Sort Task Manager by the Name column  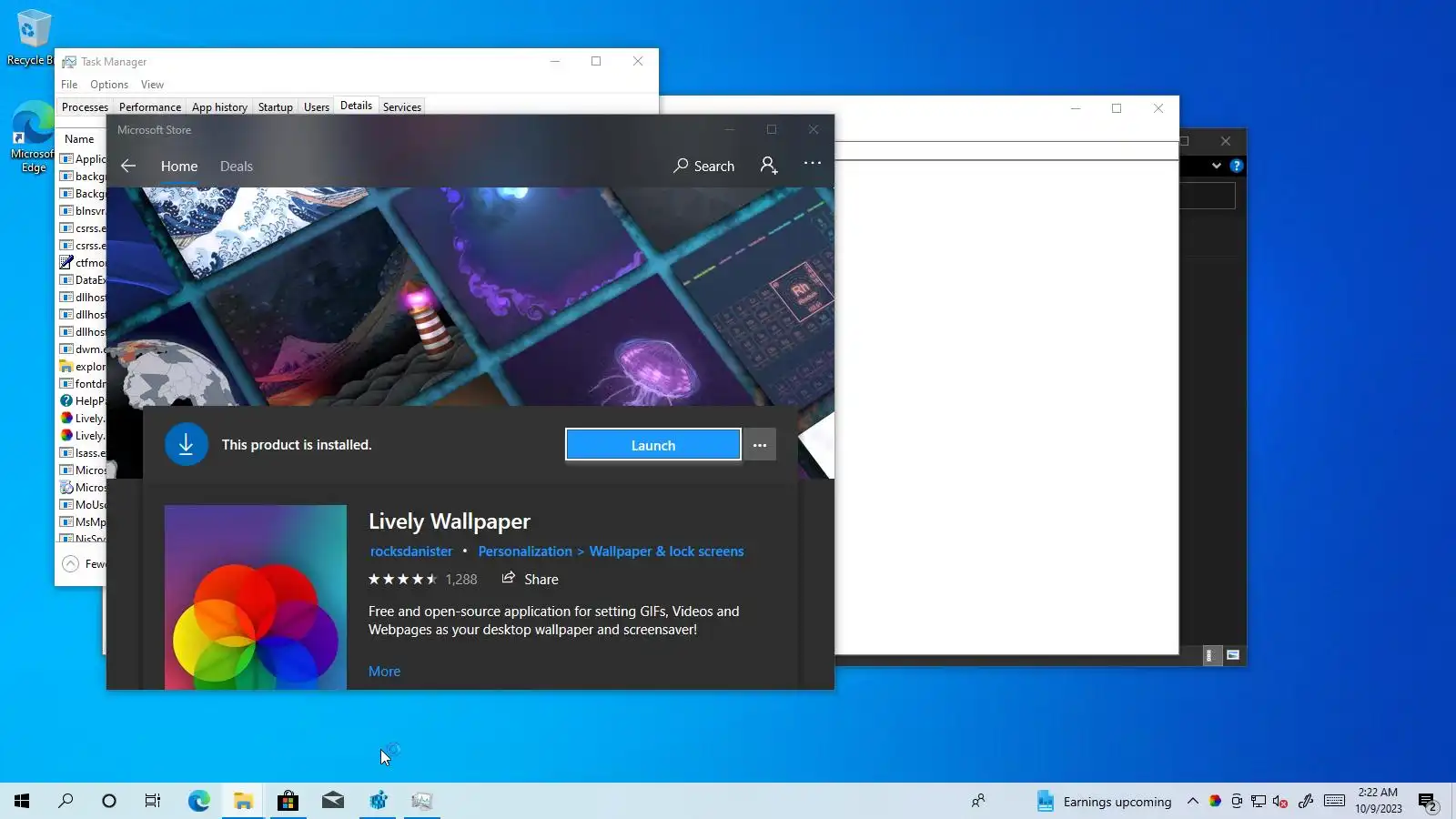pos(80,139)
